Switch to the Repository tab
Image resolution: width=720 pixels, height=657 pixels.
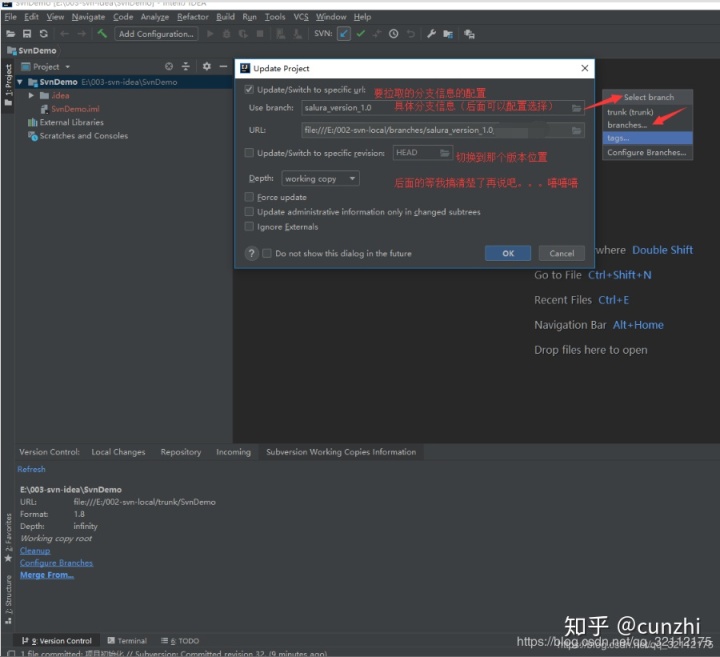click(180, 452)
